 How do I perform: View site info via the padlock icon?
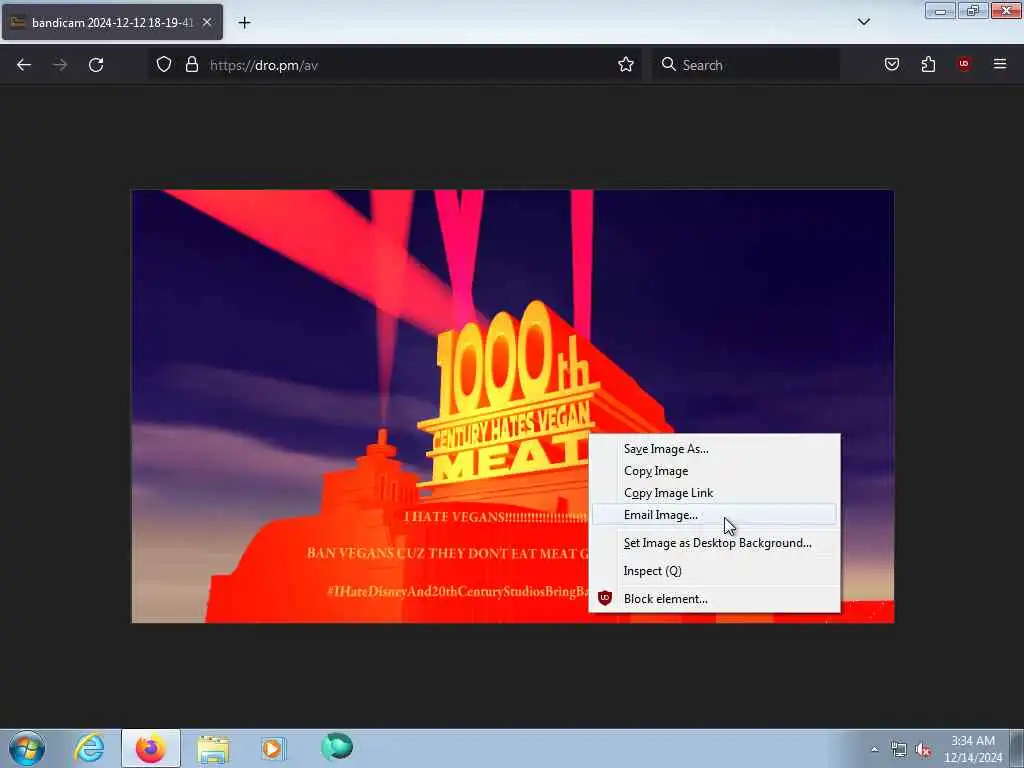(x=191, y=64)
